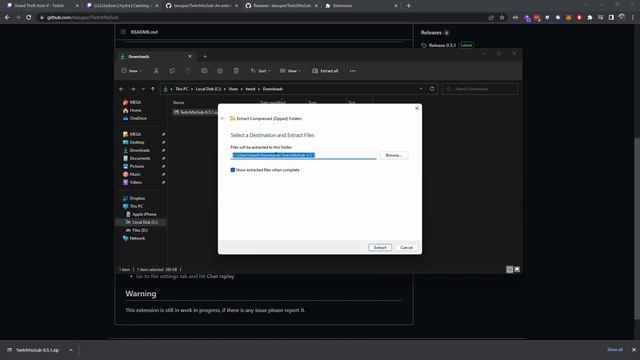This screenshot has height=360, width=640.
Task: Click Explorer forward arrow
Action: pyautogui.click(x=133, y=89)
